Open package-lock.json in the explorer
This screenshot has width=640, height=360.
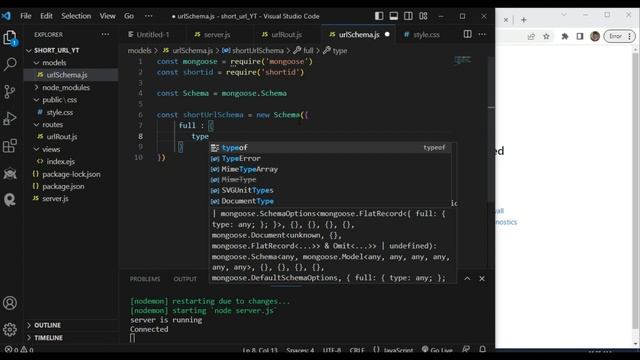coord(71,174)
